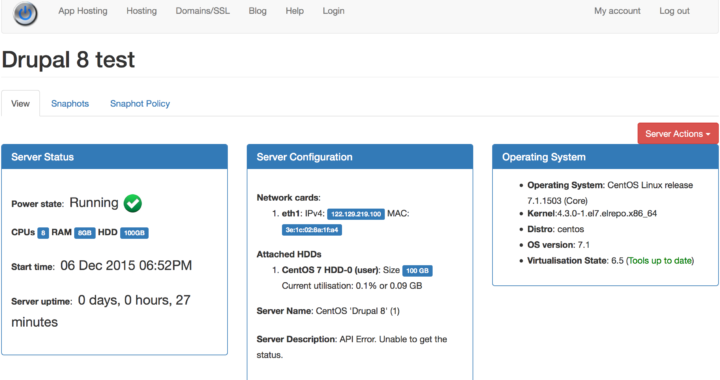Click the Running power state text
720x380 pixels.
94,202
